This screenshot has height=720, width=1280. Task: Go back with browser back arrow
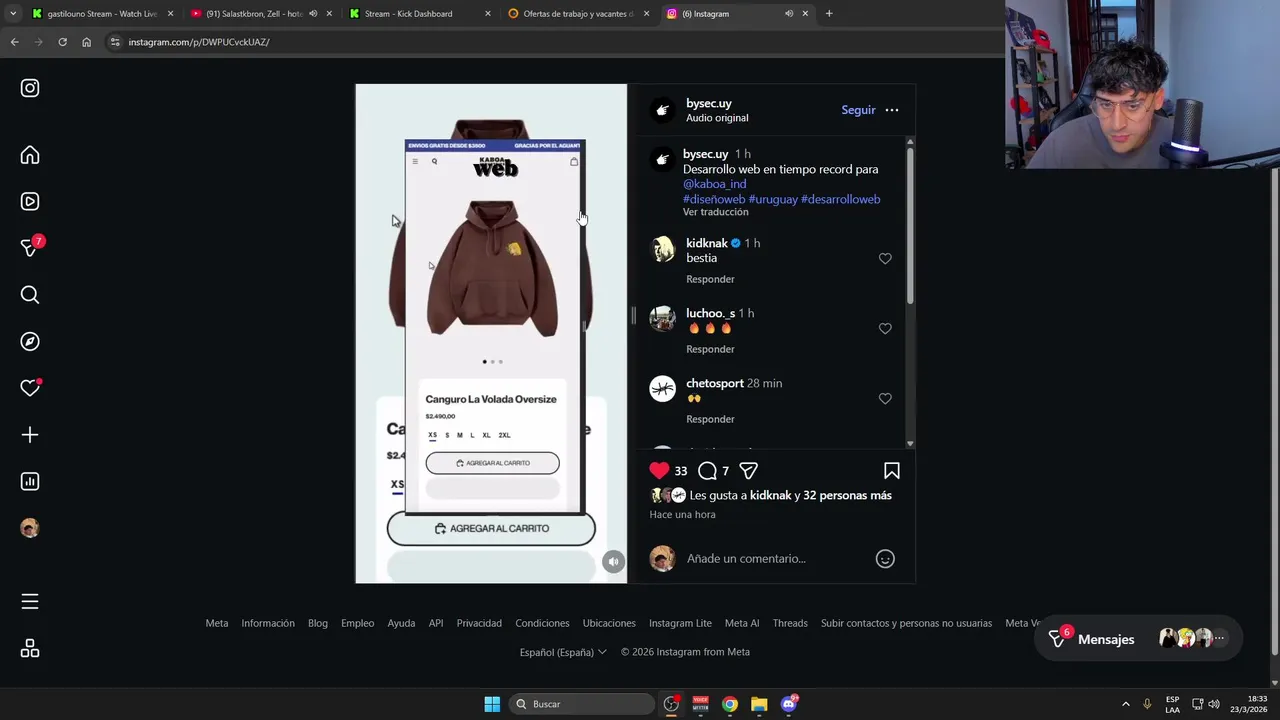click(14, 42)
